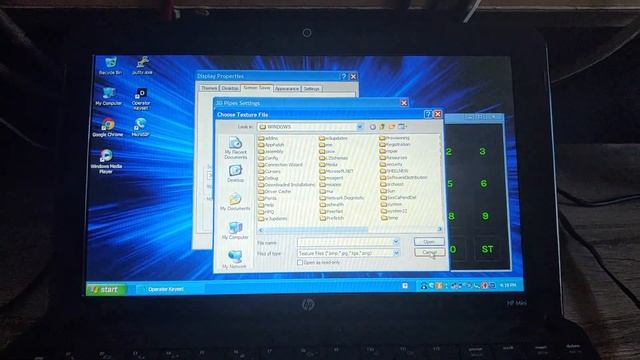Click the Back navigation icon in the file dialog

pos(373,127)
